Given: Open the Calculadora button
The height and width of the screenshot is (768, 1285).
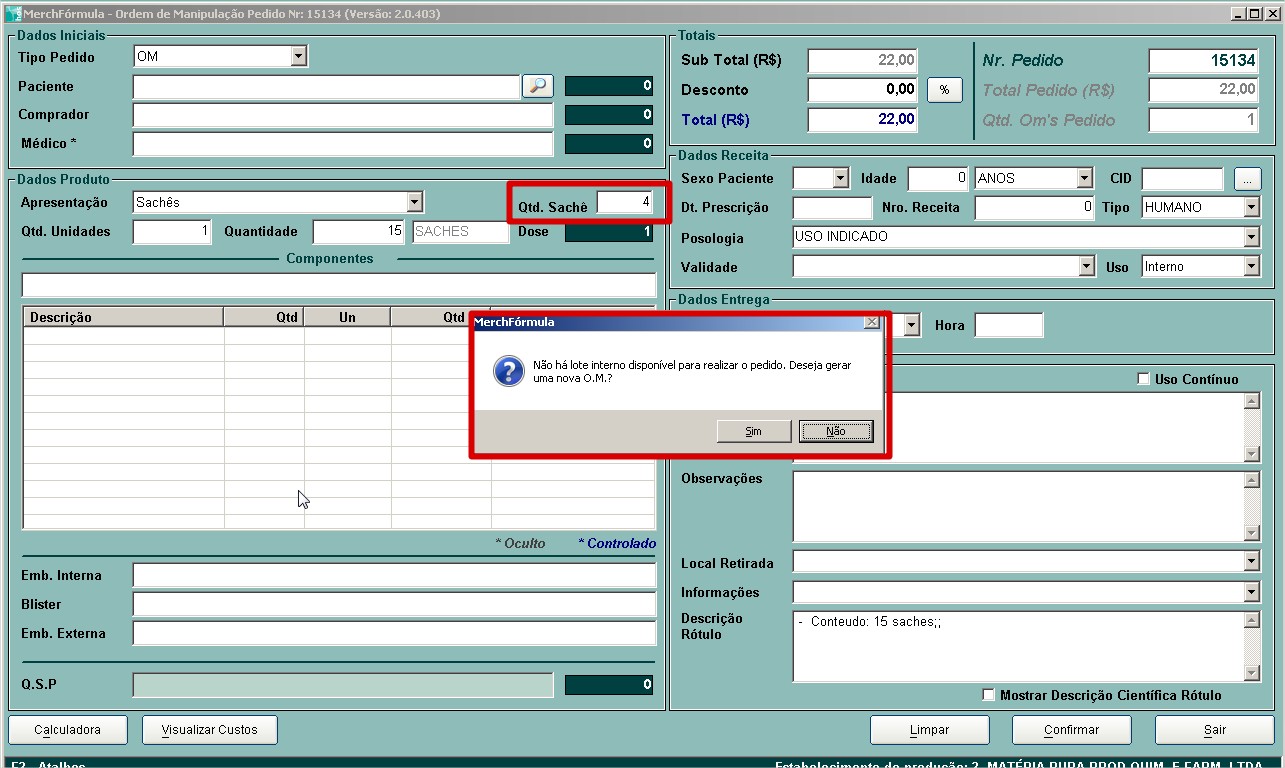Looking at the screenshot, I should [68, 730].
